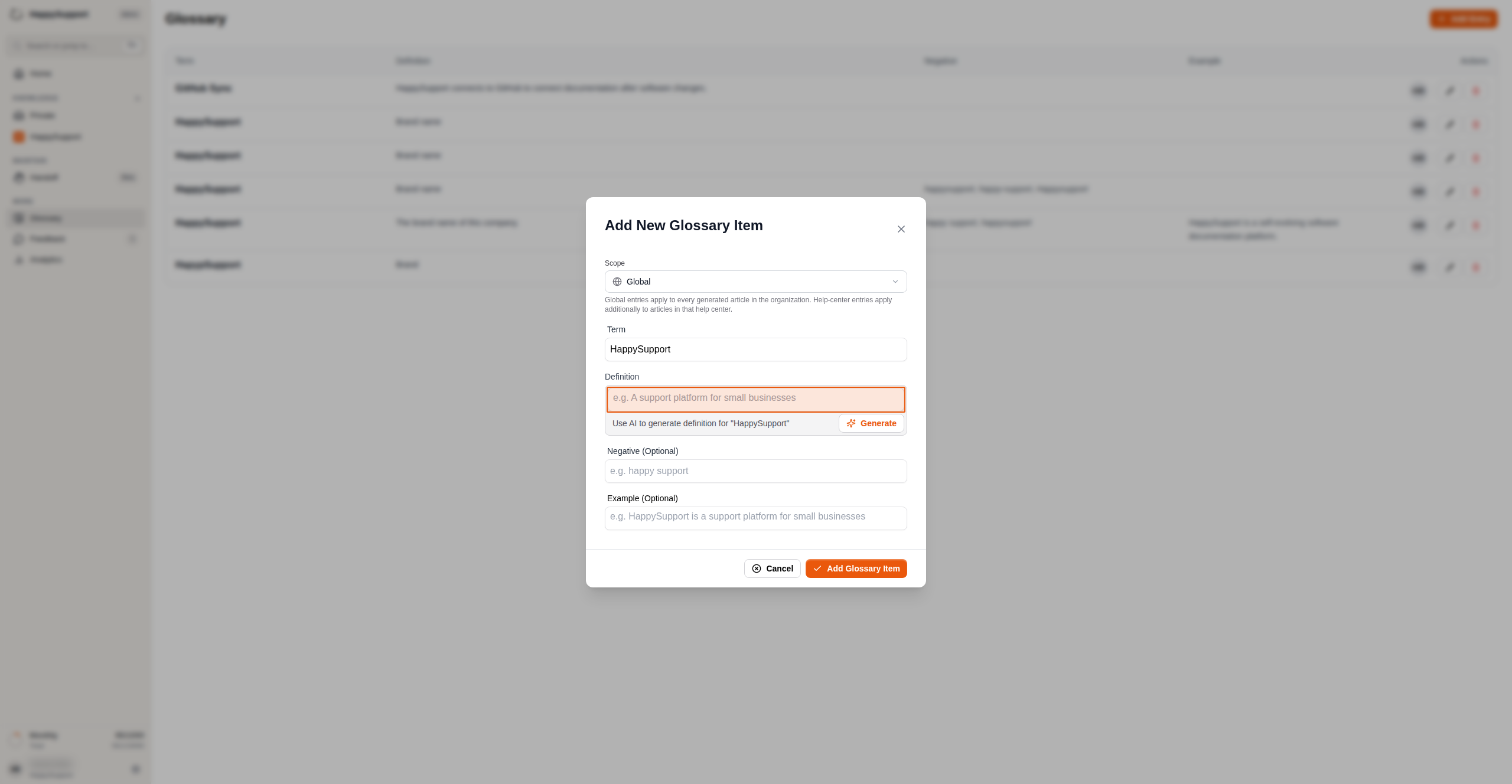Click the sparkle icon on the Generate button
Viewport: 1512px width, 784px height.
pyautogui.click(x=851, y=423)
